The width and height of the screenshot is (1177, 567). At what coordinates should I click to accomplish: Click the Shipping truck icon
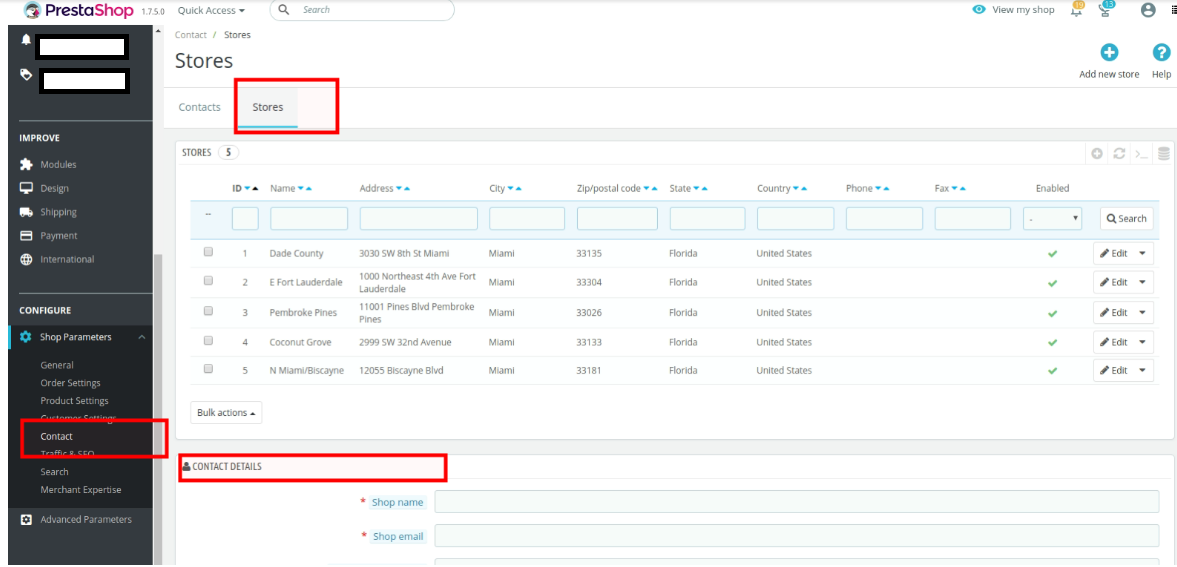pos(26,212)
